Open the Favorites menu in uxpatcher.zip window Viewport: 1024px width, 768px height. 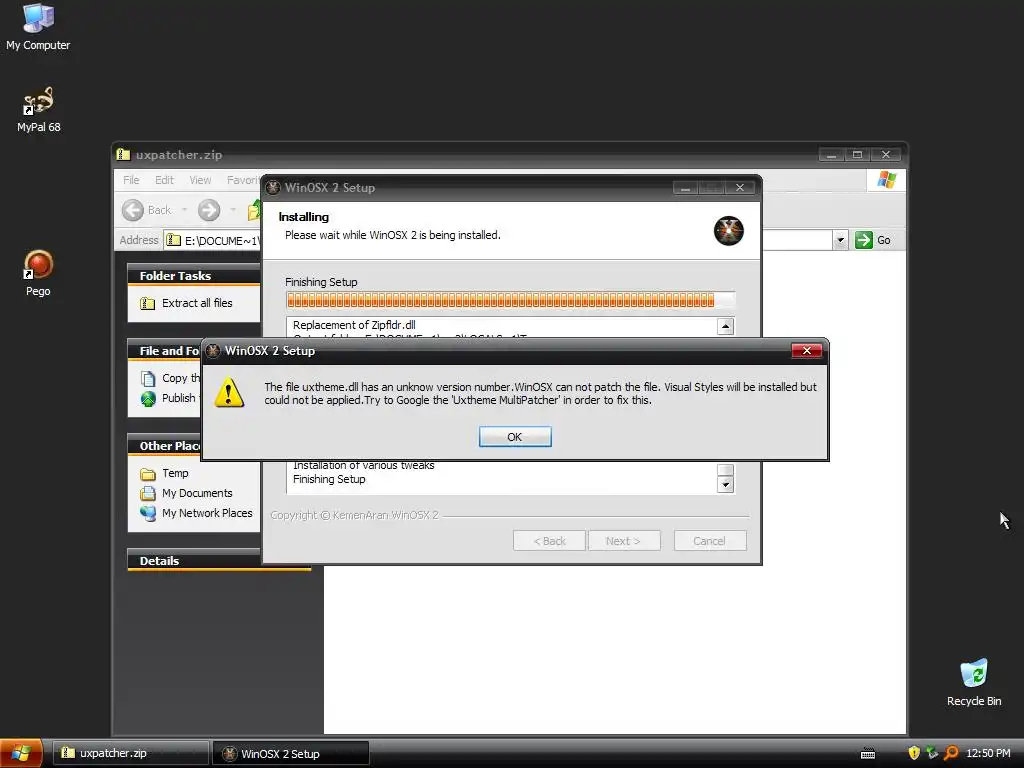coord(243,180)
